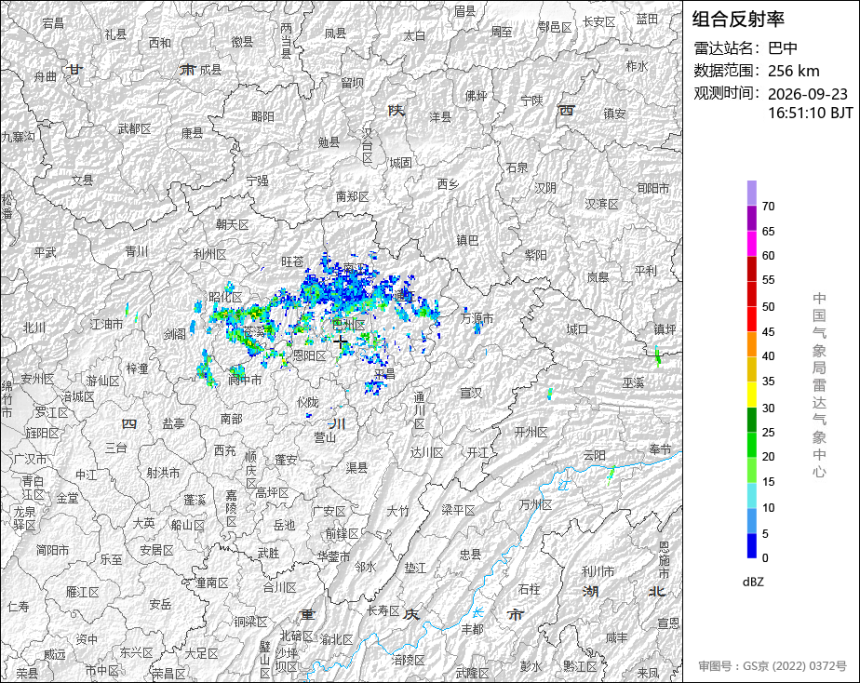Image resolution: width=860 pixels, height=683 pixels.
Task: Click the dBZ unit label under legend
Action: [x=752, y=582]
